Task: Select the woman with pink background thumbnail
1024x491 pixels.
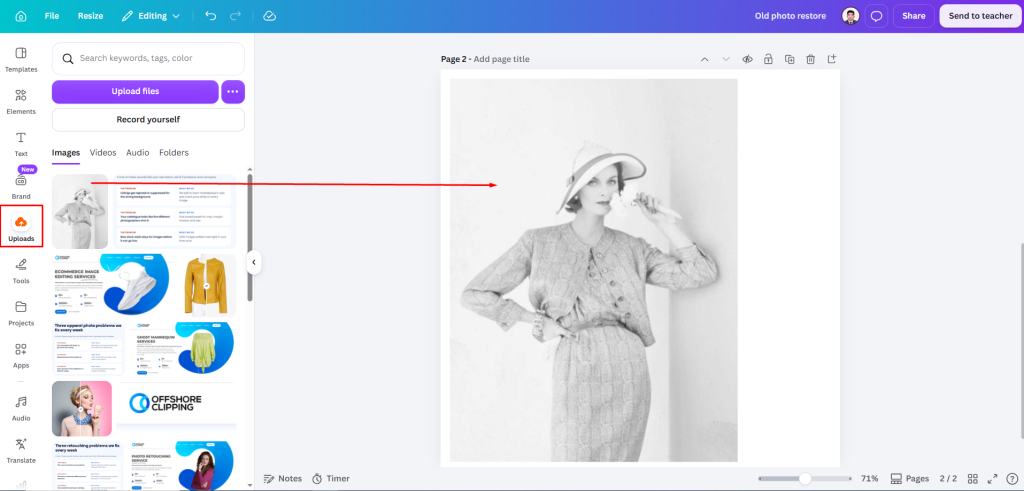Action: (x=82, y=409)
